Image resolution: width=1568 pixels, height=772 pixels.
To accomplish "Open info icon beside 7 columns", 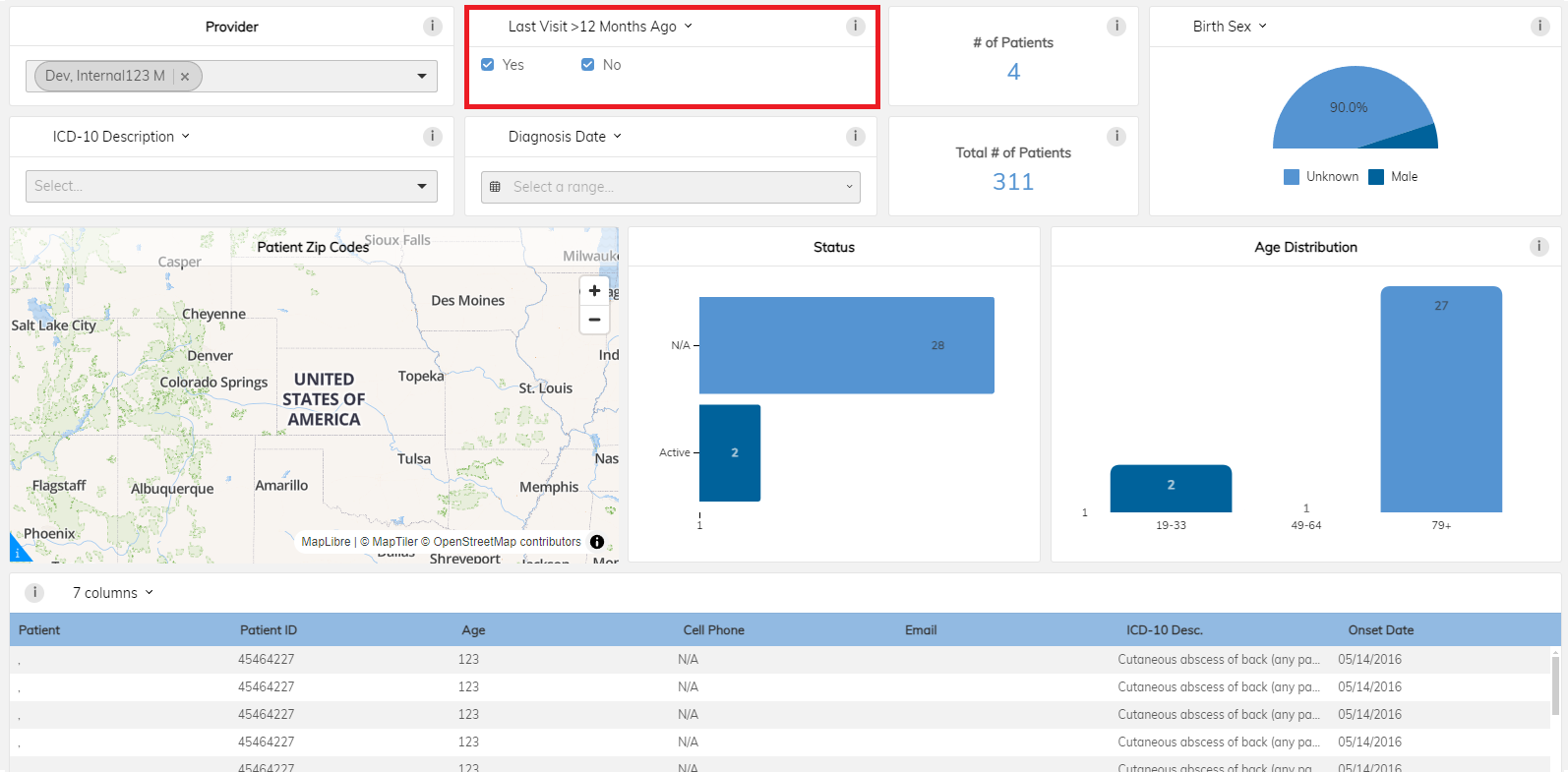I will (34, 592).
